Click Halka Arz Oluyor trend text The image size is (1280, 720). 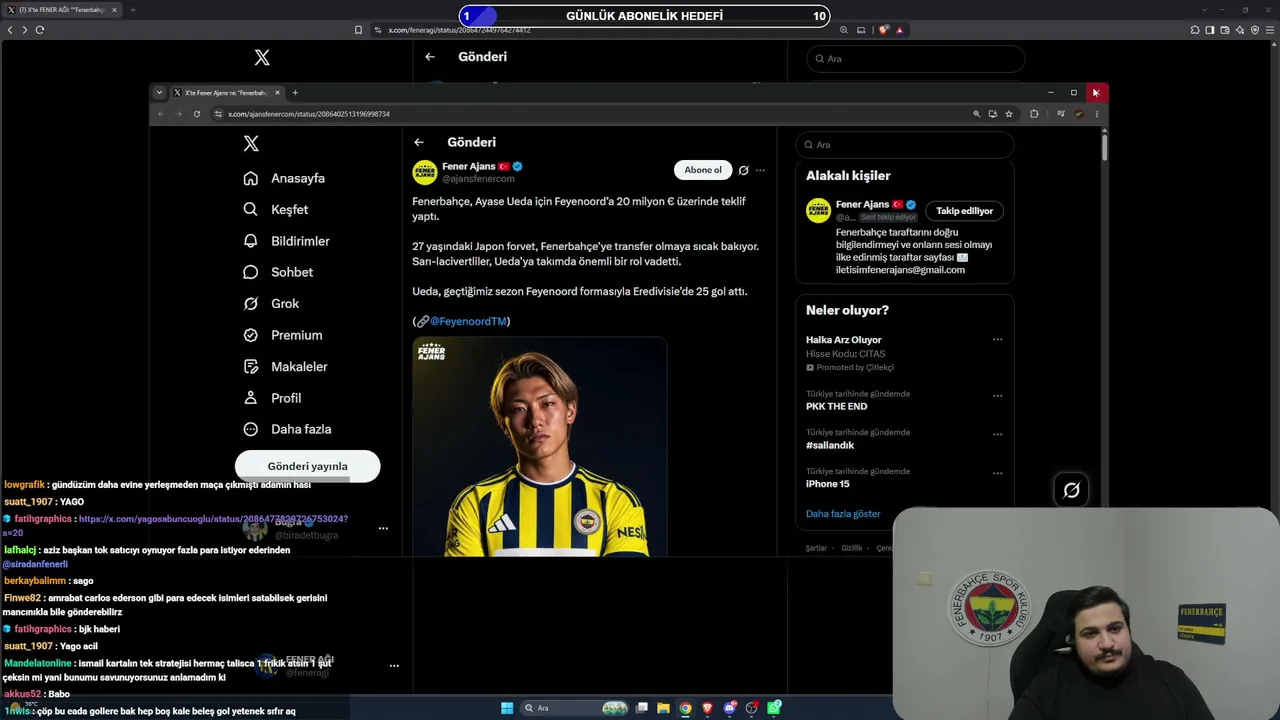[x=844, y=340]
